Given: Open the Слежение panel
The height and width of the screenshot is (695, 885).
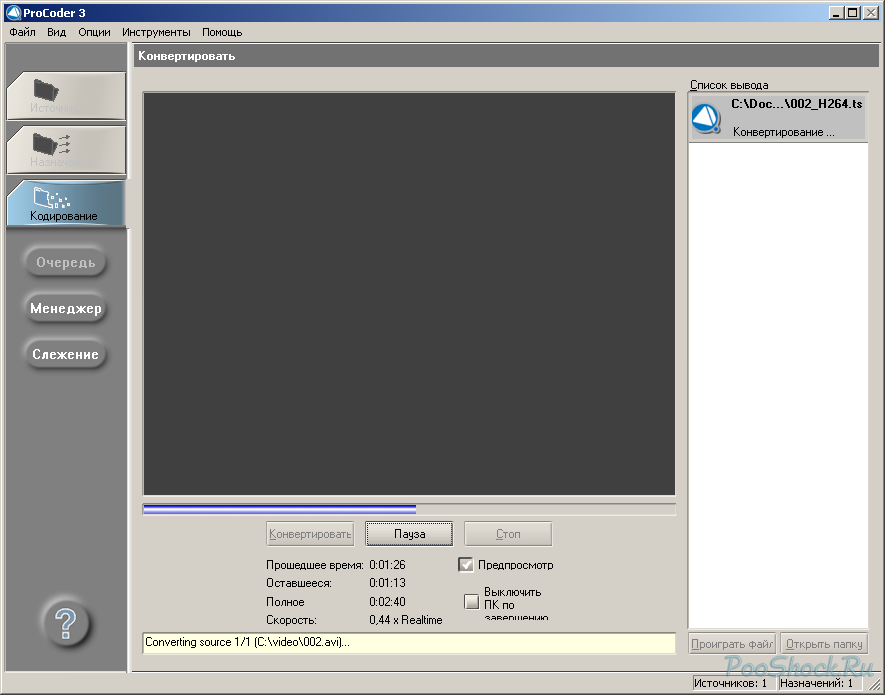Looking at the screenshot, I should click(65, 354).
